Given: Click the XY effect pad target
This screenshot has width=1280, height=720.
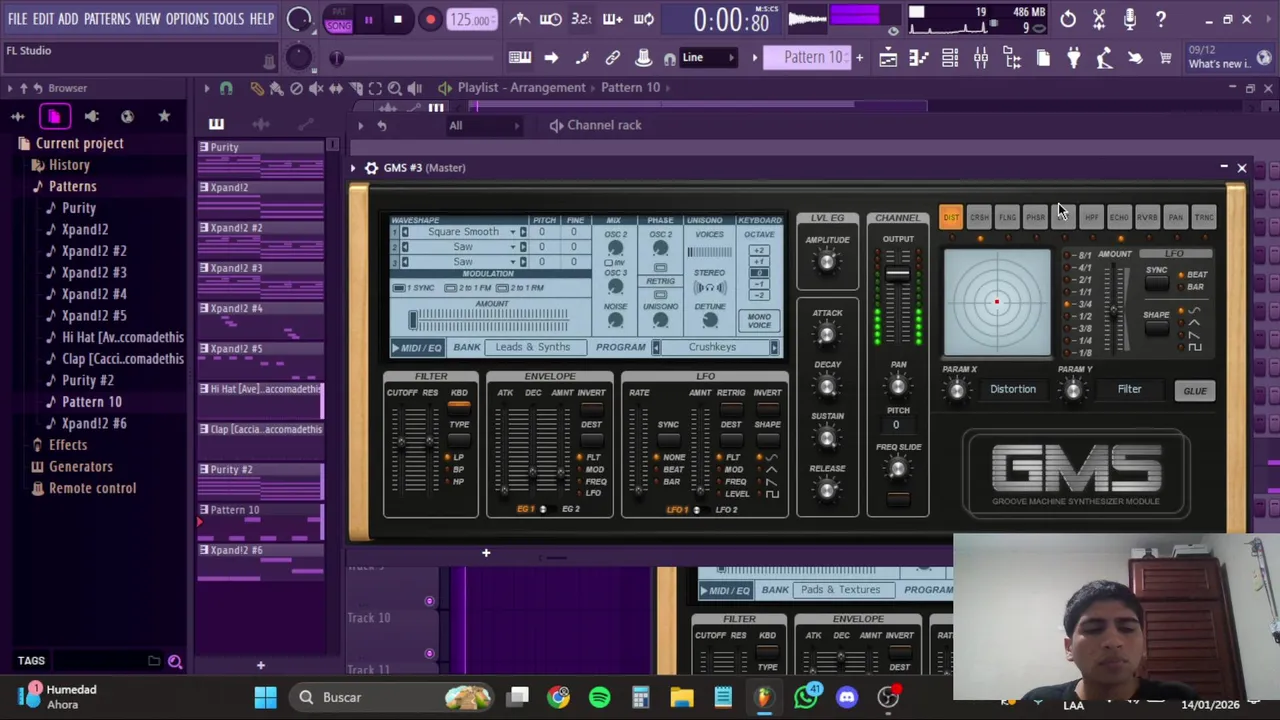Looking at the screenshot, I should point(997,302).
